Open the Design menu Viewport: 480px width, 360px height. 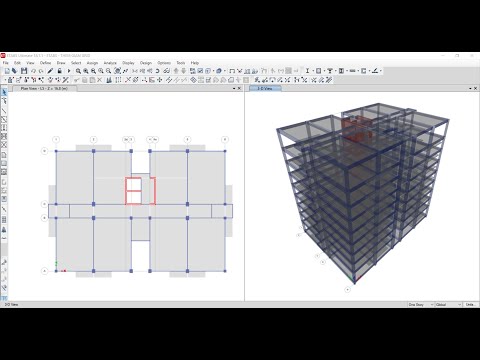click(146, 63)
